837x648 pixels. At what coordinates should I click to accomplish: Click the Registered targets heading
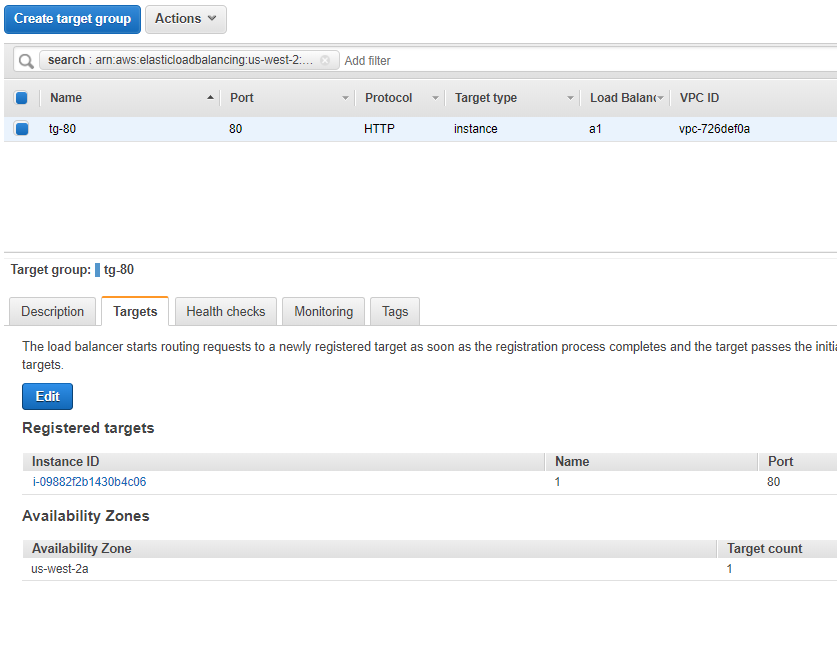pos(88,428)
